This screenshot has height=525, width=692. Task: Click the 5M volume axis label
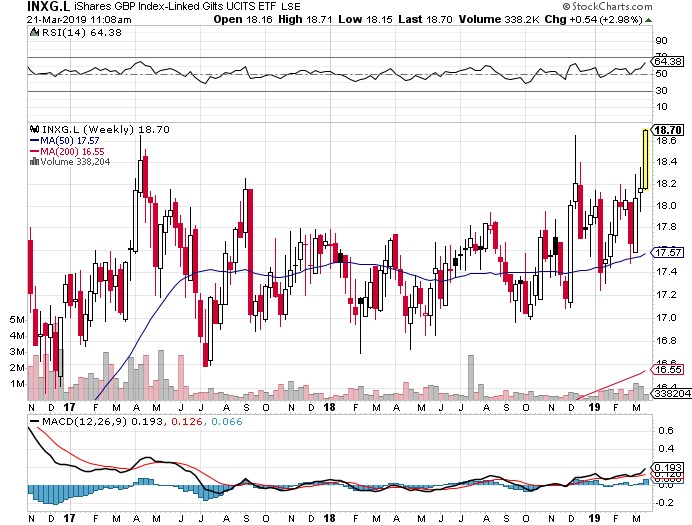coord(17,320)
